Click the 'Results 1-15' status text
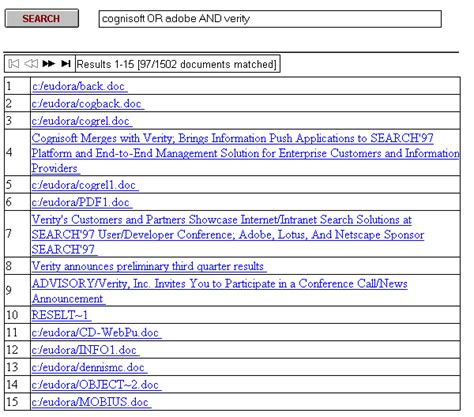Screen dimensions: 474x417 177,64
